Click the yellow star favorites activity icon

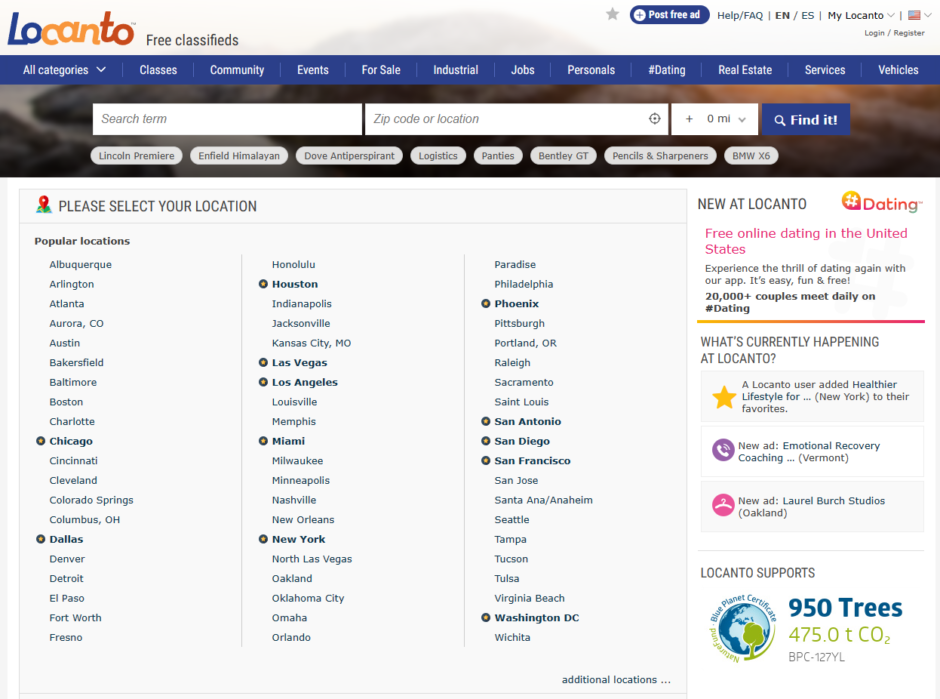[x=724, y=397]
